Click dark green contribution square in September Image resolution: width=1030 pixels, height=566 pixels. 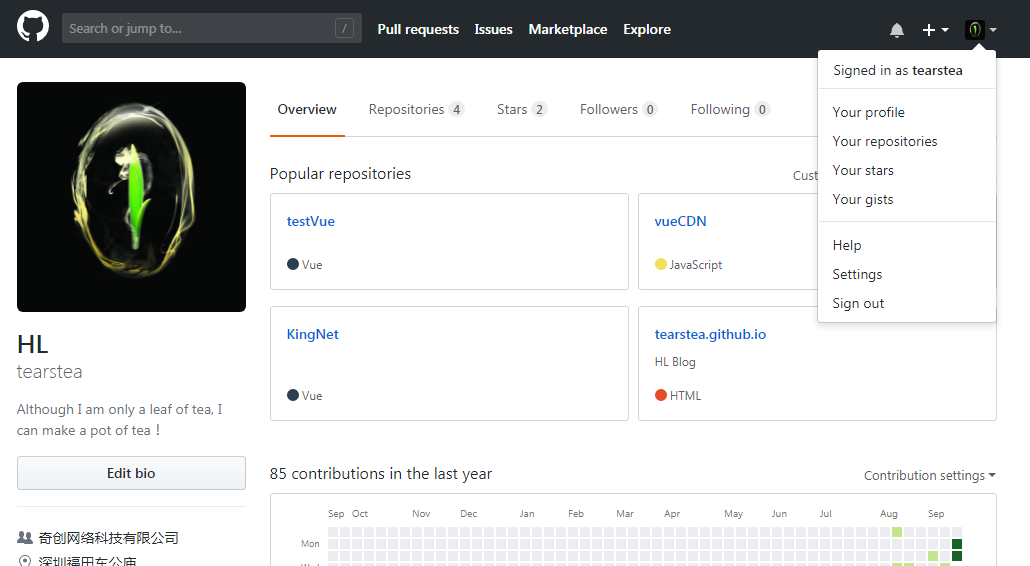point(957,544)
